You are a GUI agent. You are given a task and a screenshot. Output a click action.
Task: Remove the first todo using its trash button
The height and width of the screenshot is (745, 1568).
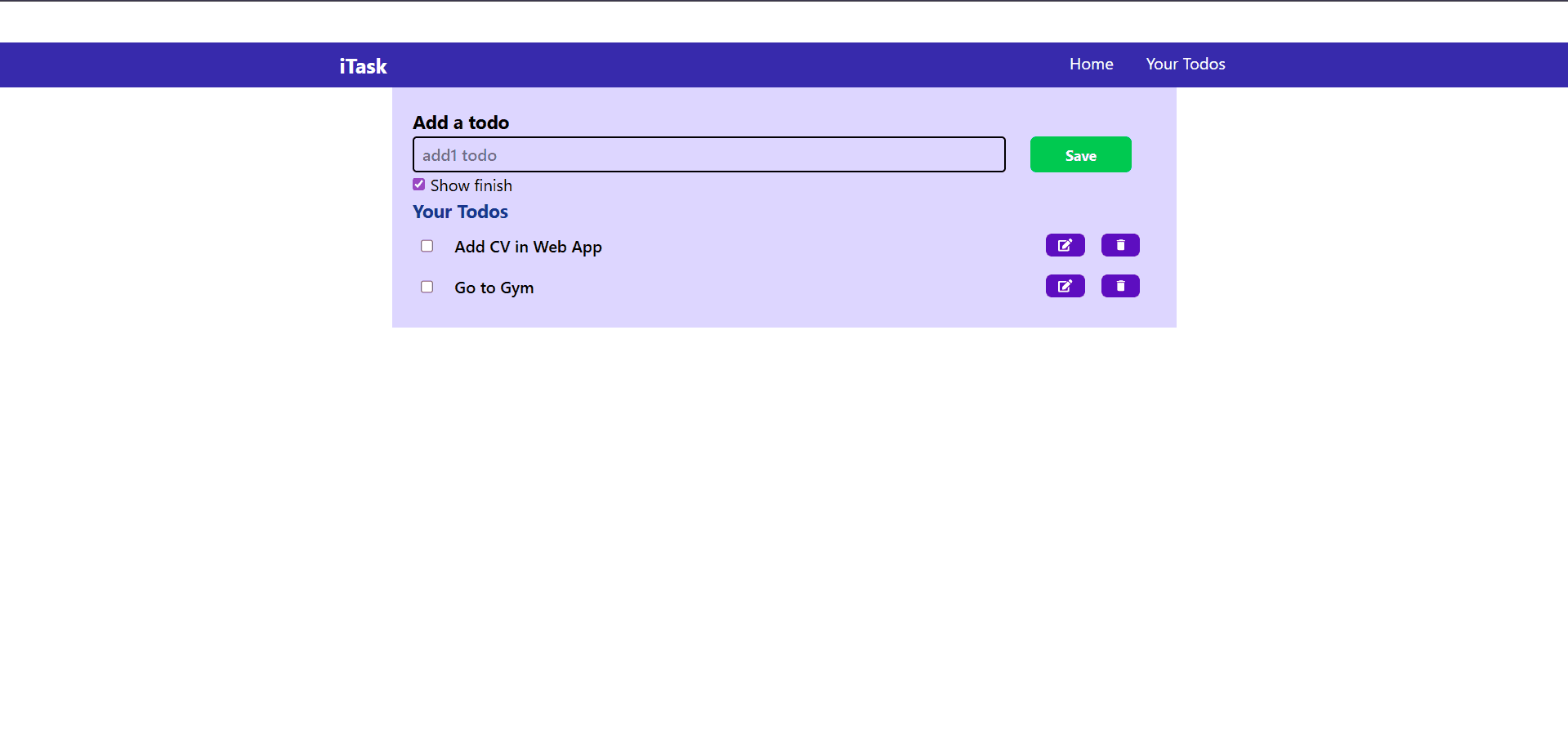(1119, 245)
